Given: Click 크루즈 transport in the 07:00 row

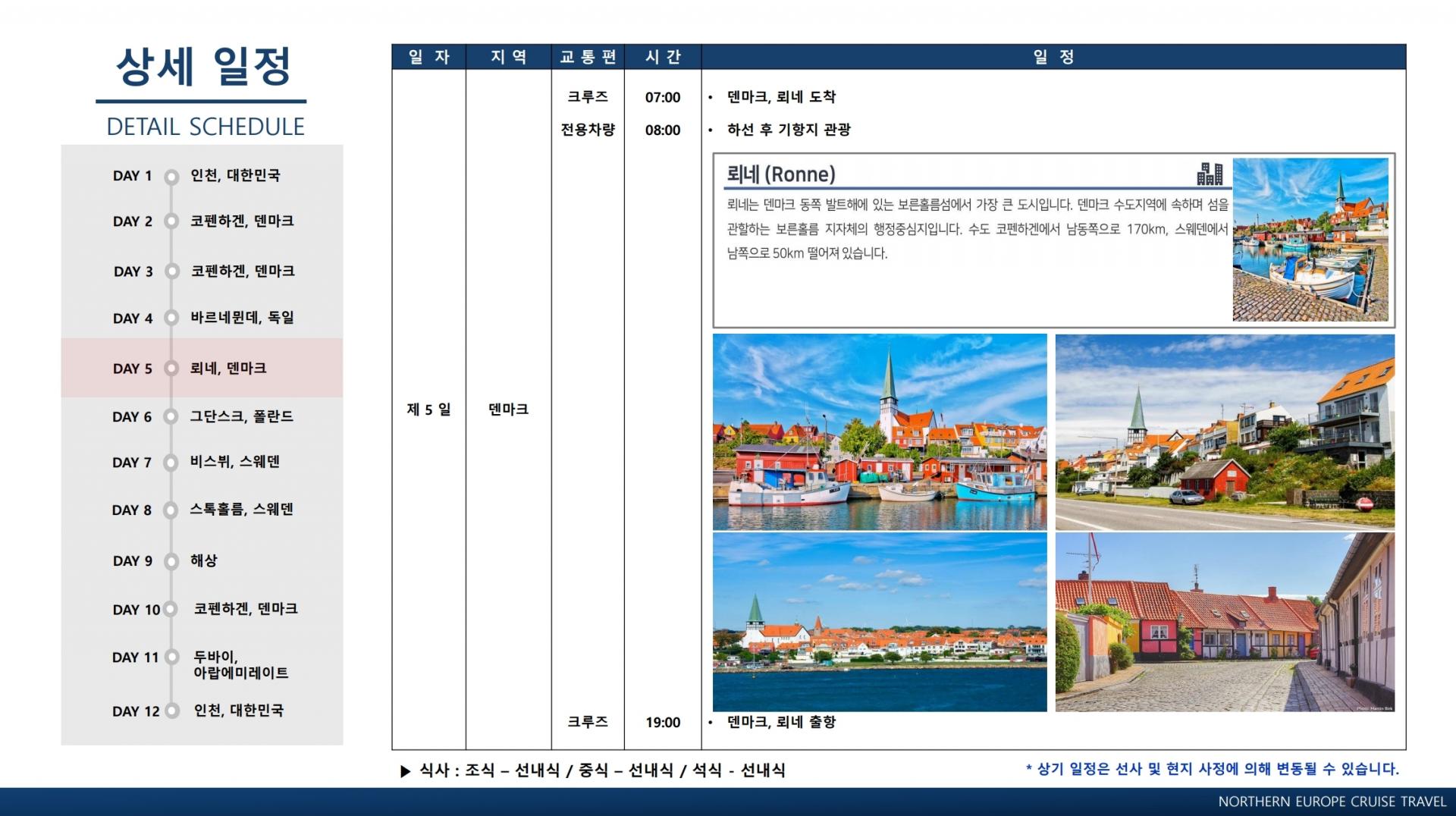Looking at the screenshot, I should tap(588, 97).
